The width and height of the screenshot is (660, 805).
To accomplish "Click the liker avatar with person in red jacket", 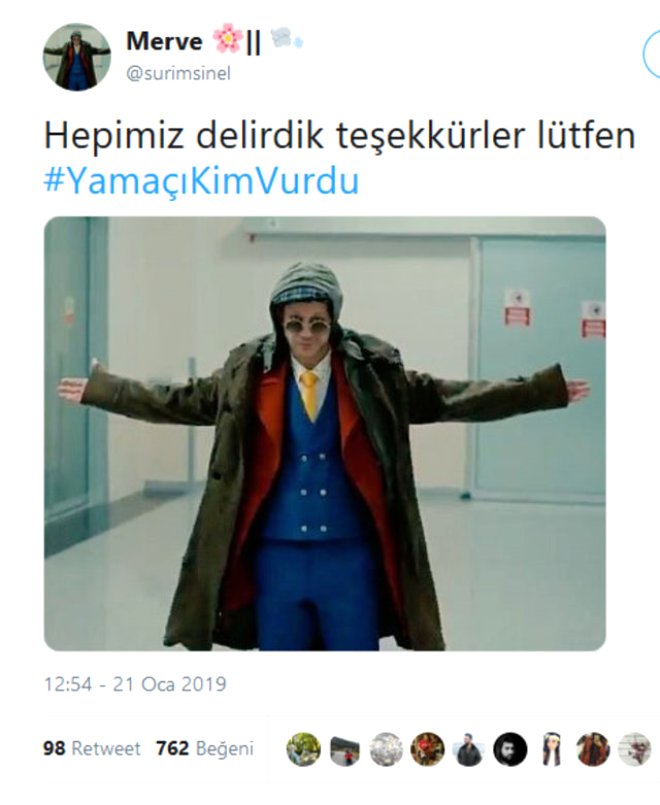I will [x=345, y=750].
